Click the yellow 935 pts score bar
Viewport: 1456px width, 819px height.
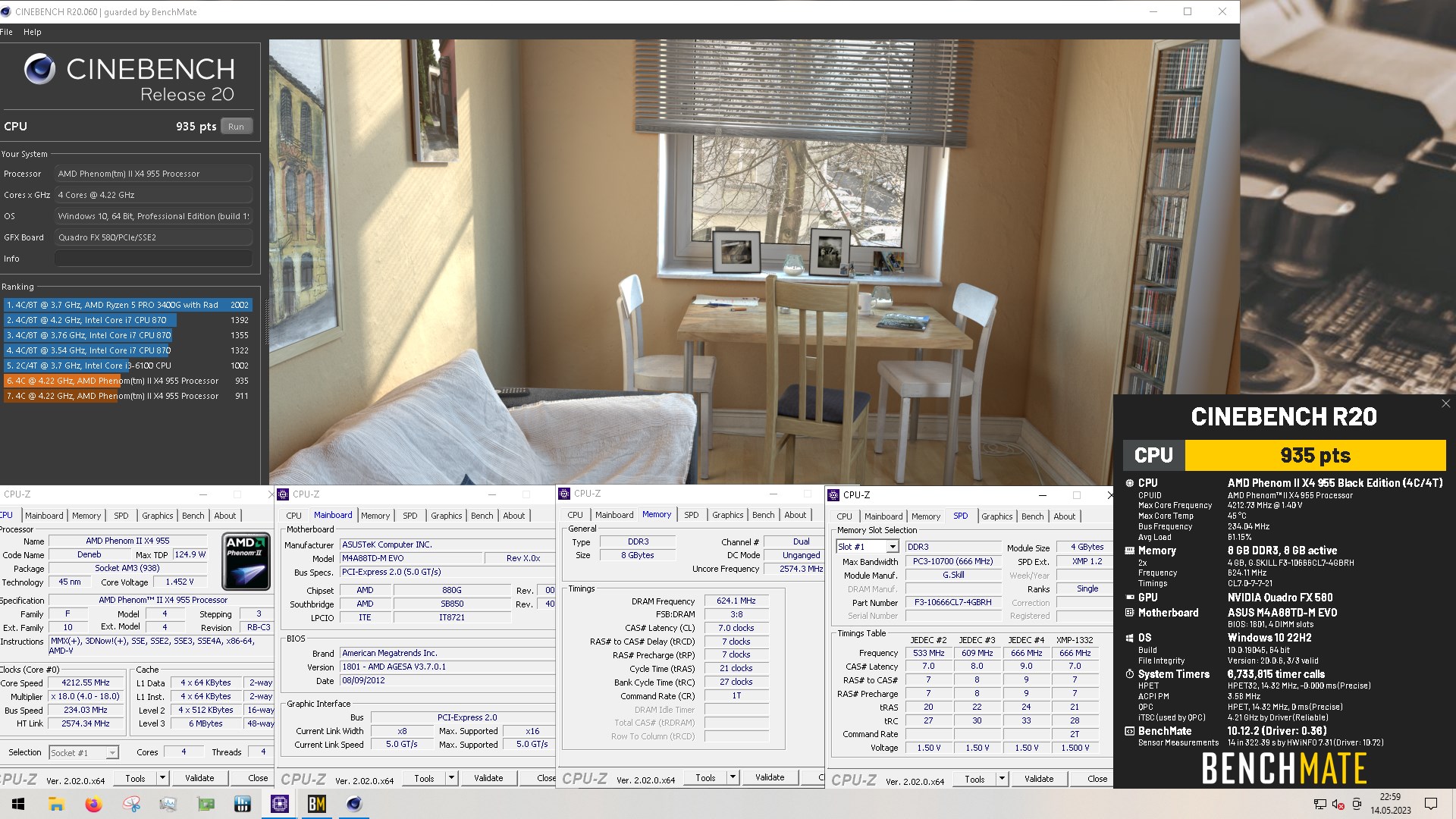click(x=1315, y=456)
